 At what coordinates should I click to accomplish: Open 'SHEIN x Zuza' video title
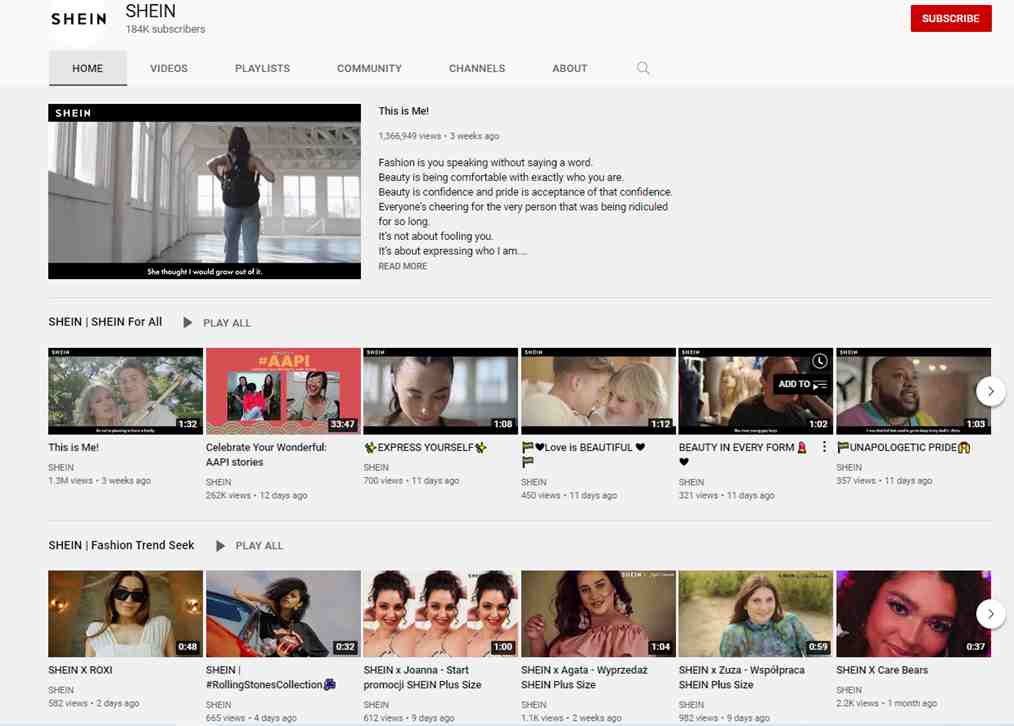pos(742,677)
